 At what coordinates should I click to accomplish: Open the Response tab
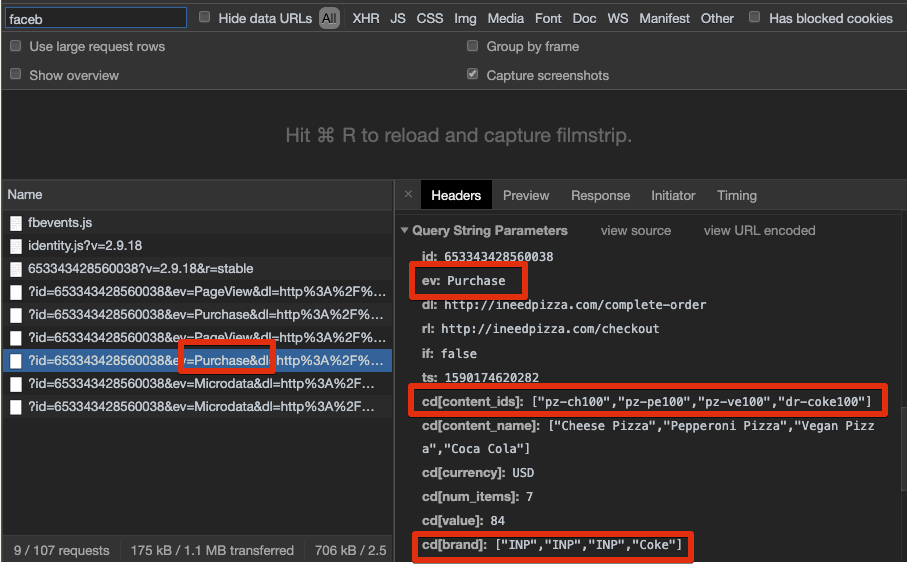point(600,196)
